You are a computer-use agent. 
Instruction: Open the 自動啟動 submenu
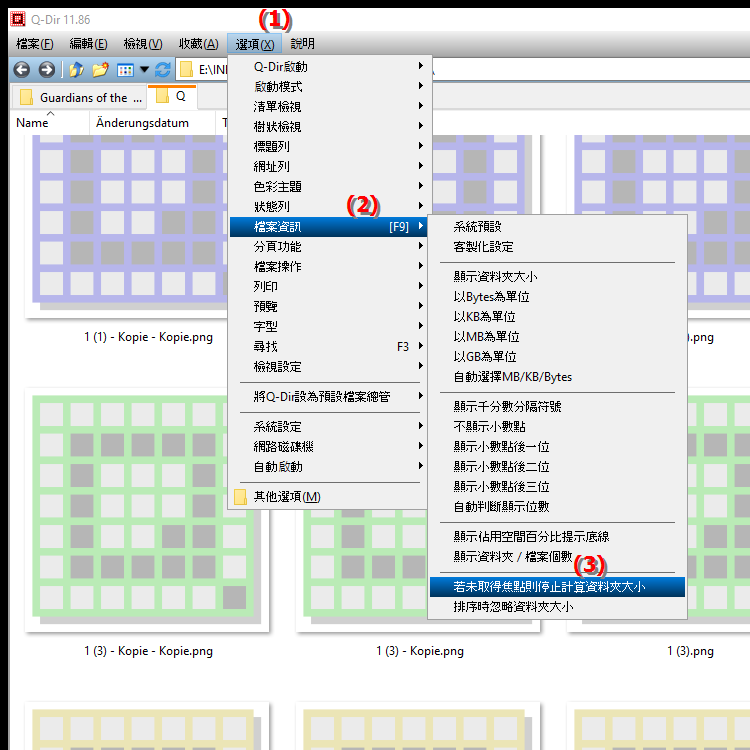[x=330, y=467]
